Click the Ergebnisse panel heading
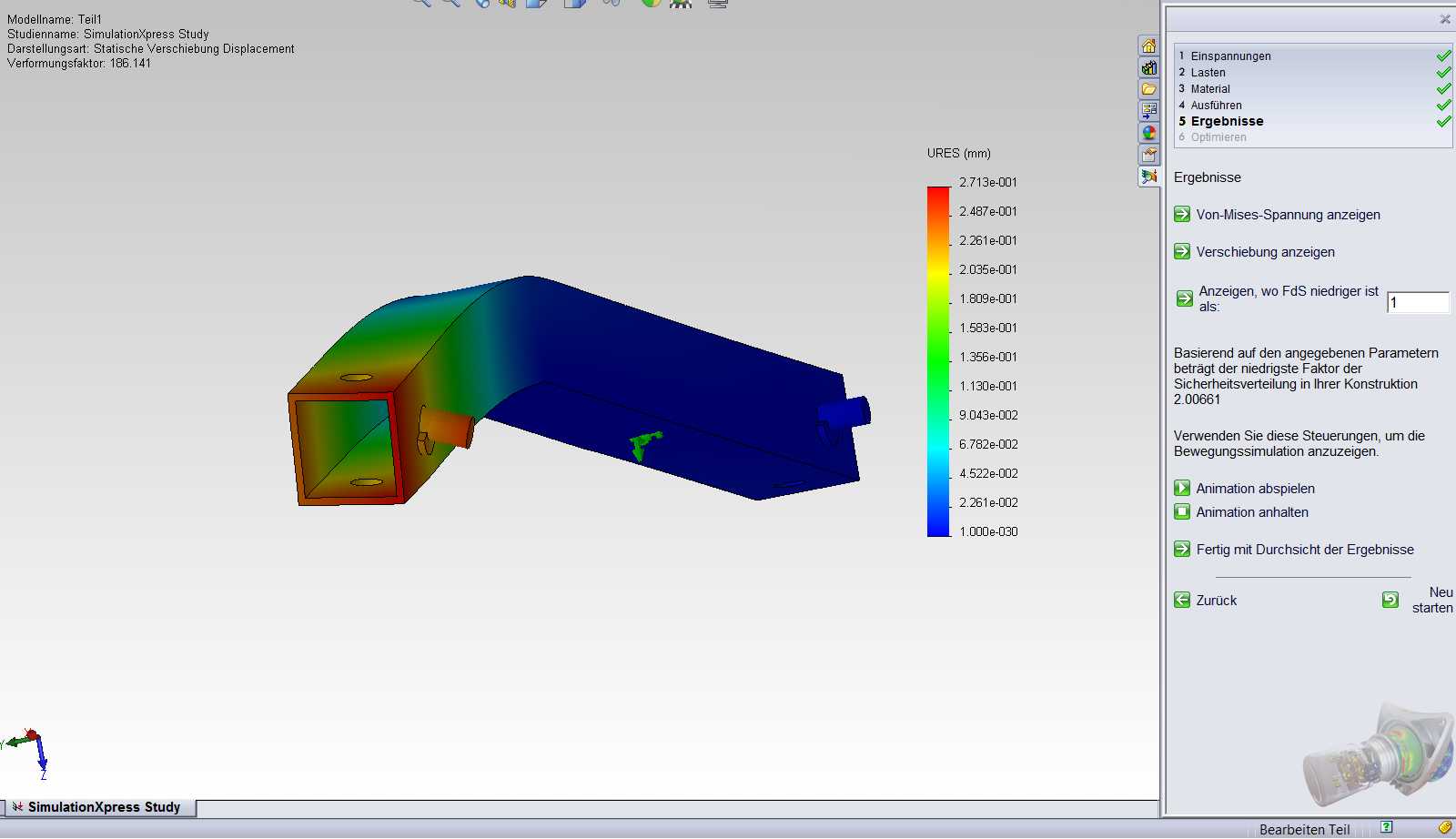This screenshot has width=1456, height=839. click(x=1208, y=177)
